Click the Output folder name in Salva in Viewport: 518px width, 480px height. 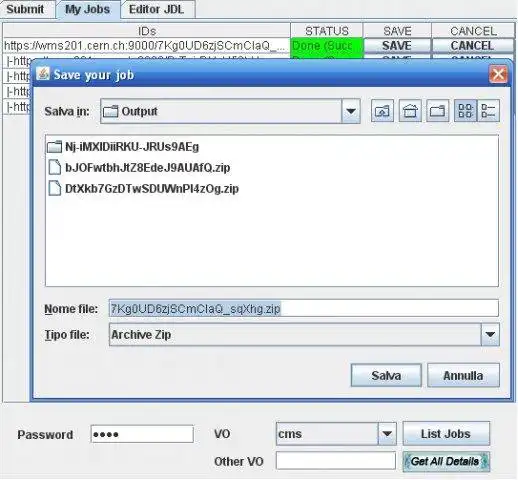(x=139, y=111)
